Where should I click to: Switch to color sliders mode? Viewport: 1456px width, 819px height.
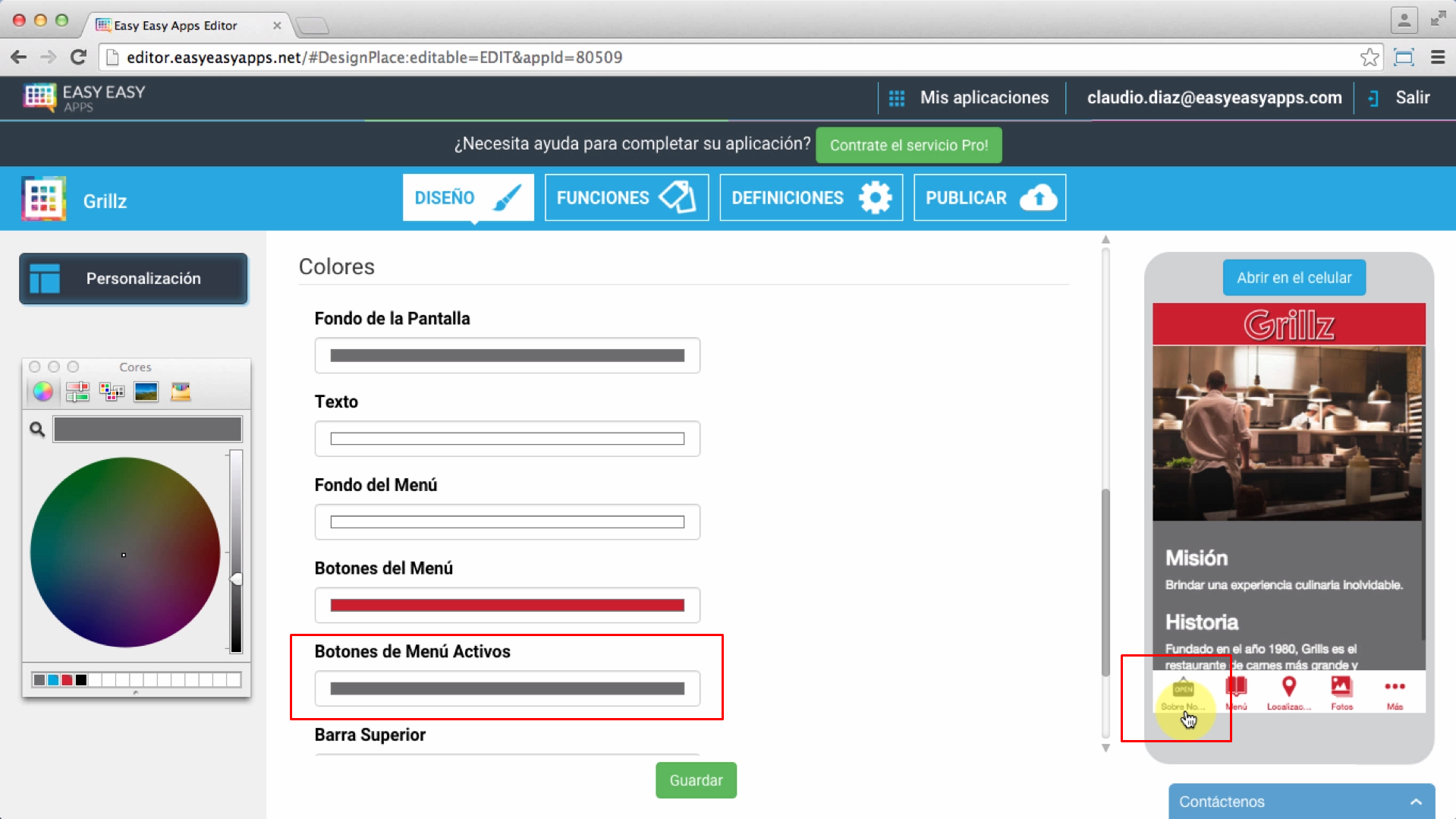[77, 392]
